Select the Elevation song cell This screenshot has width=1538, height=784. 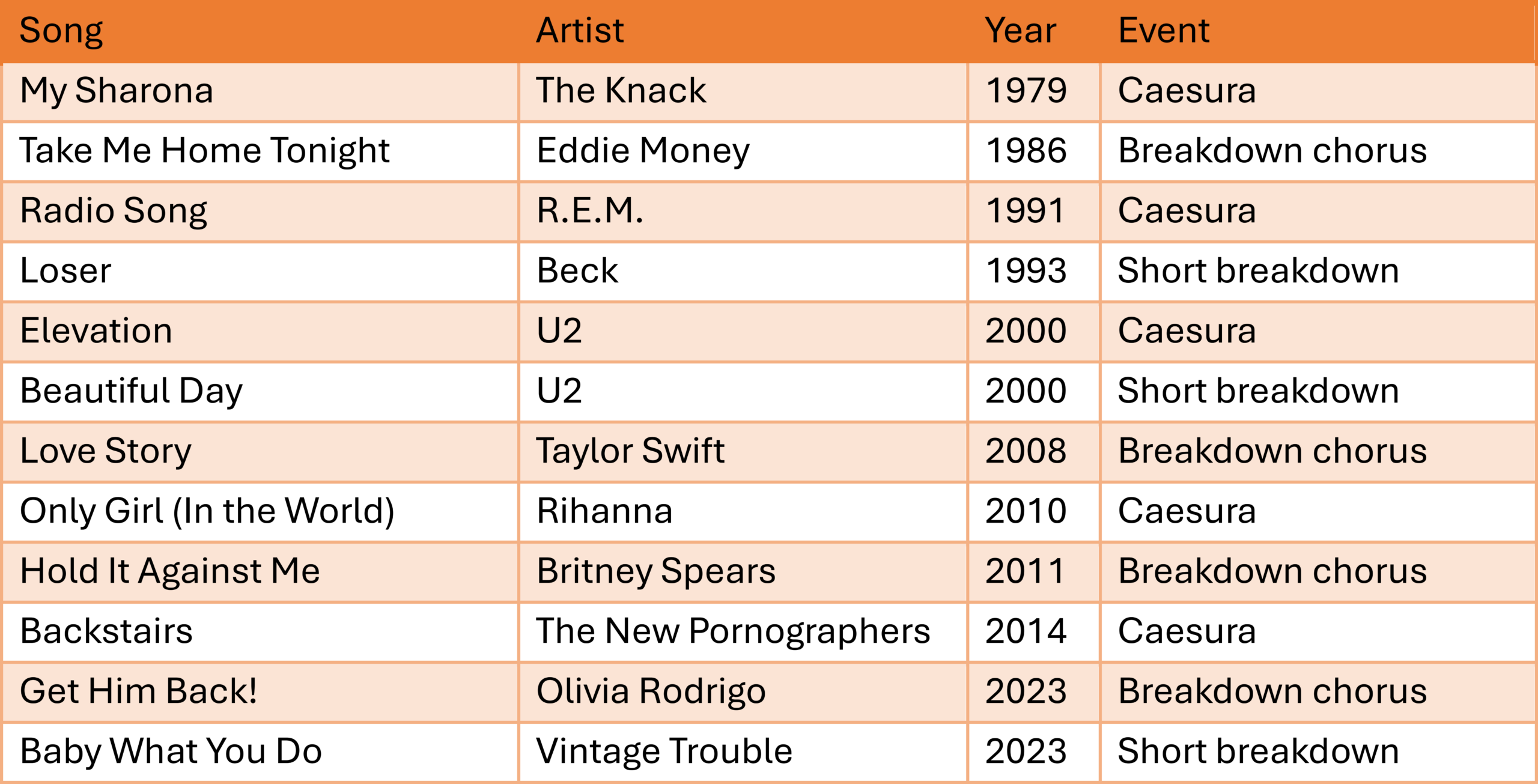click(x=260, y=332)
